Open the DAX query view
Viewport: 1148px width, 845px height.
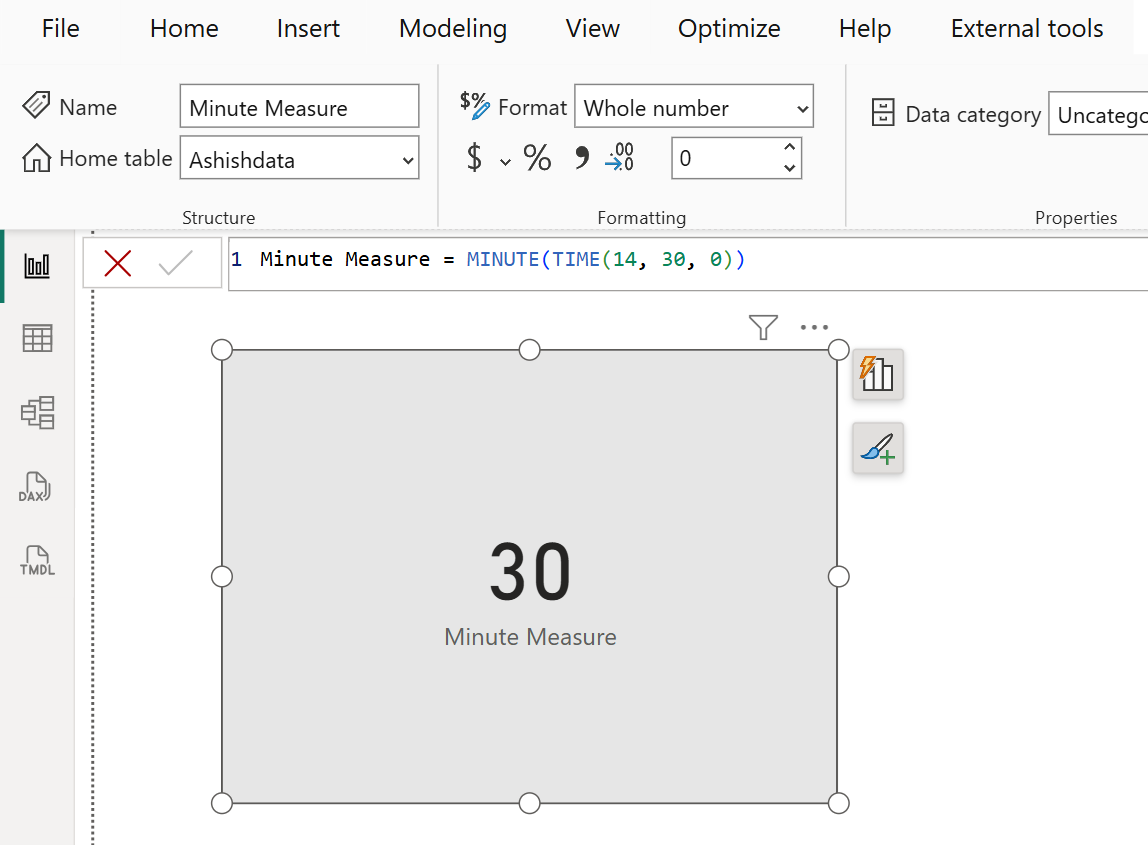pyautogui.click(x=37, y=487)
